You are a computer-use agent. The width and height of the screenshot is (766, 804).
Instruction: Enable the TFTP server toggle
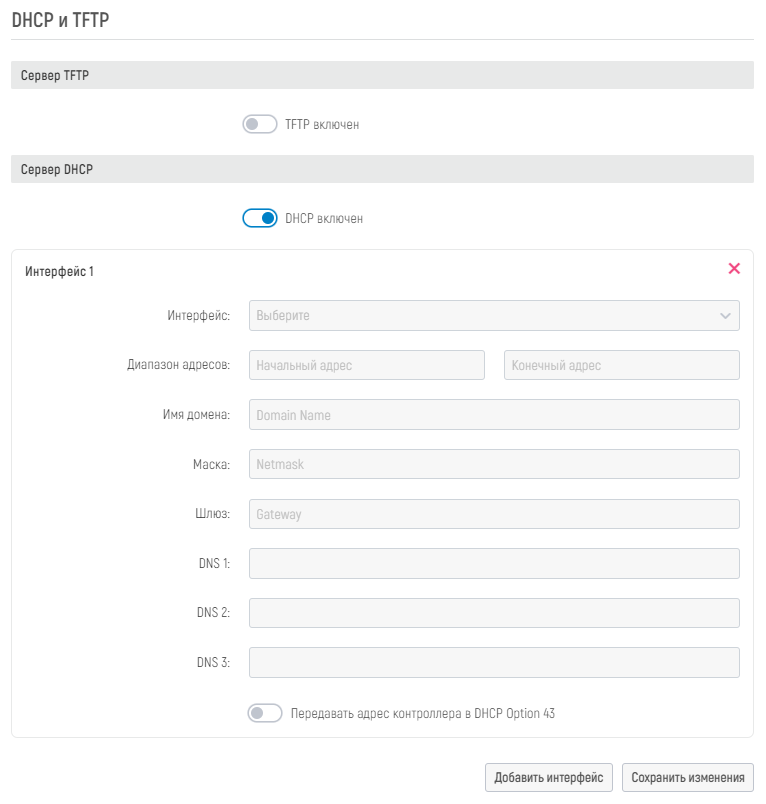point(259,125)
